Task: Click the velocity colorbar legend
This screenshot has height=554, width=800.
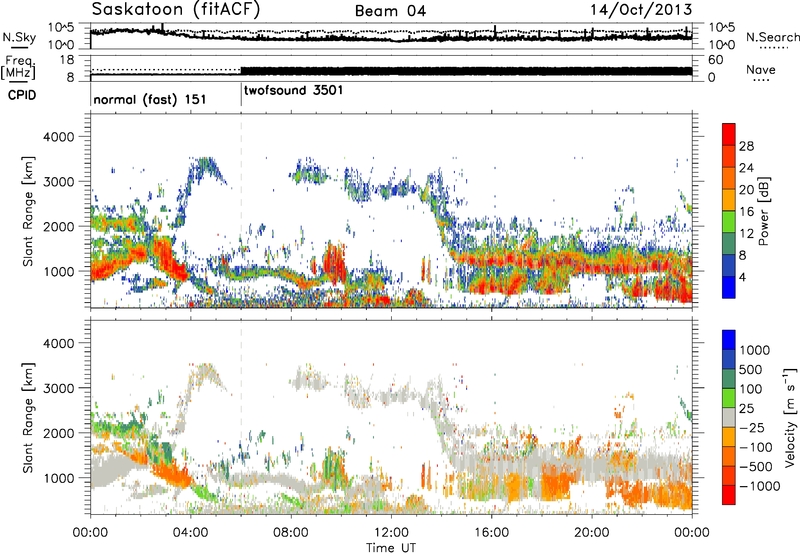Action: pos(729,417)
